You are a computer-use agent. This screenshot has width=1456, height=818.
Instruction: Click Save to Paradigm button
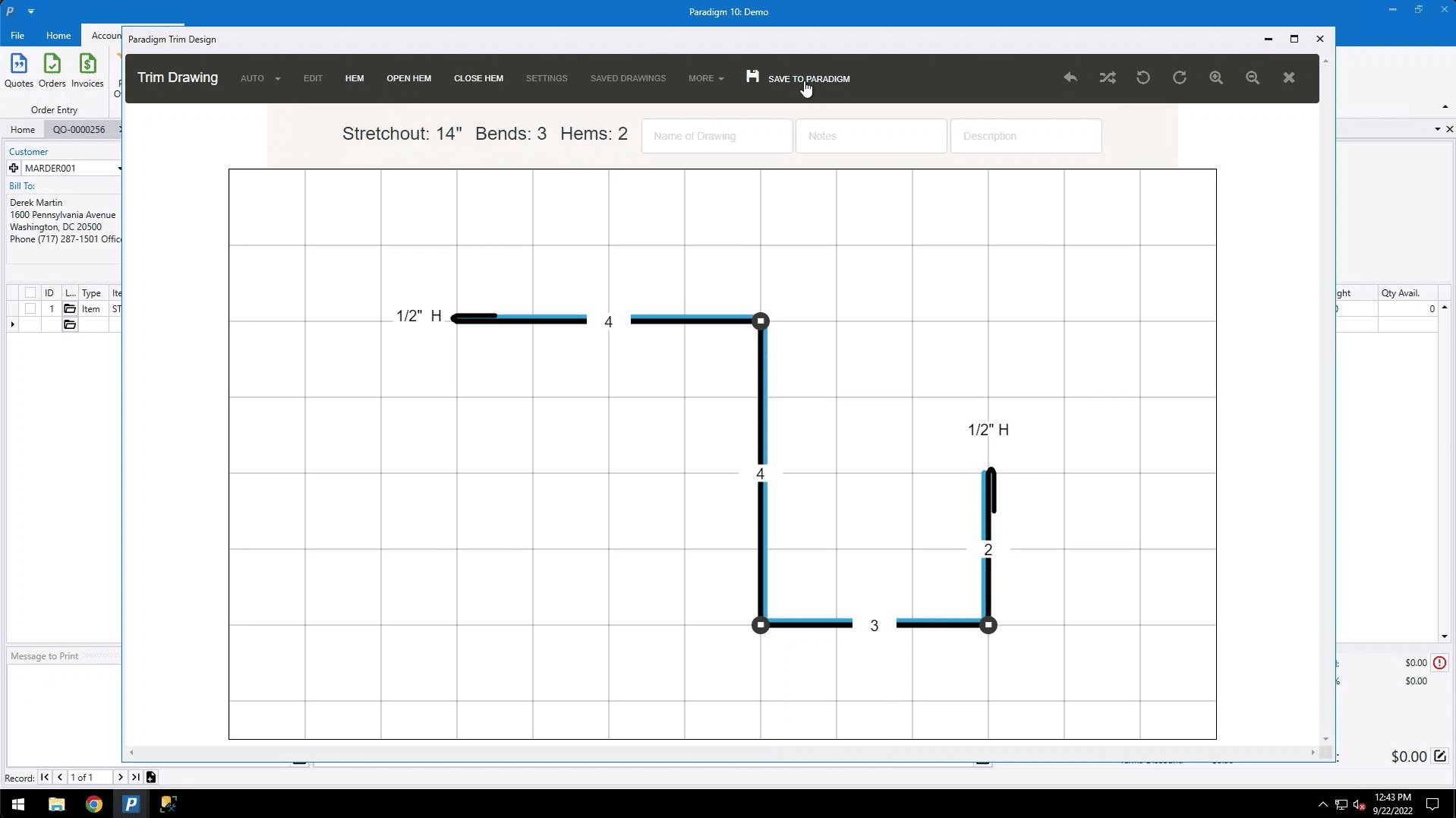(799, 78)
